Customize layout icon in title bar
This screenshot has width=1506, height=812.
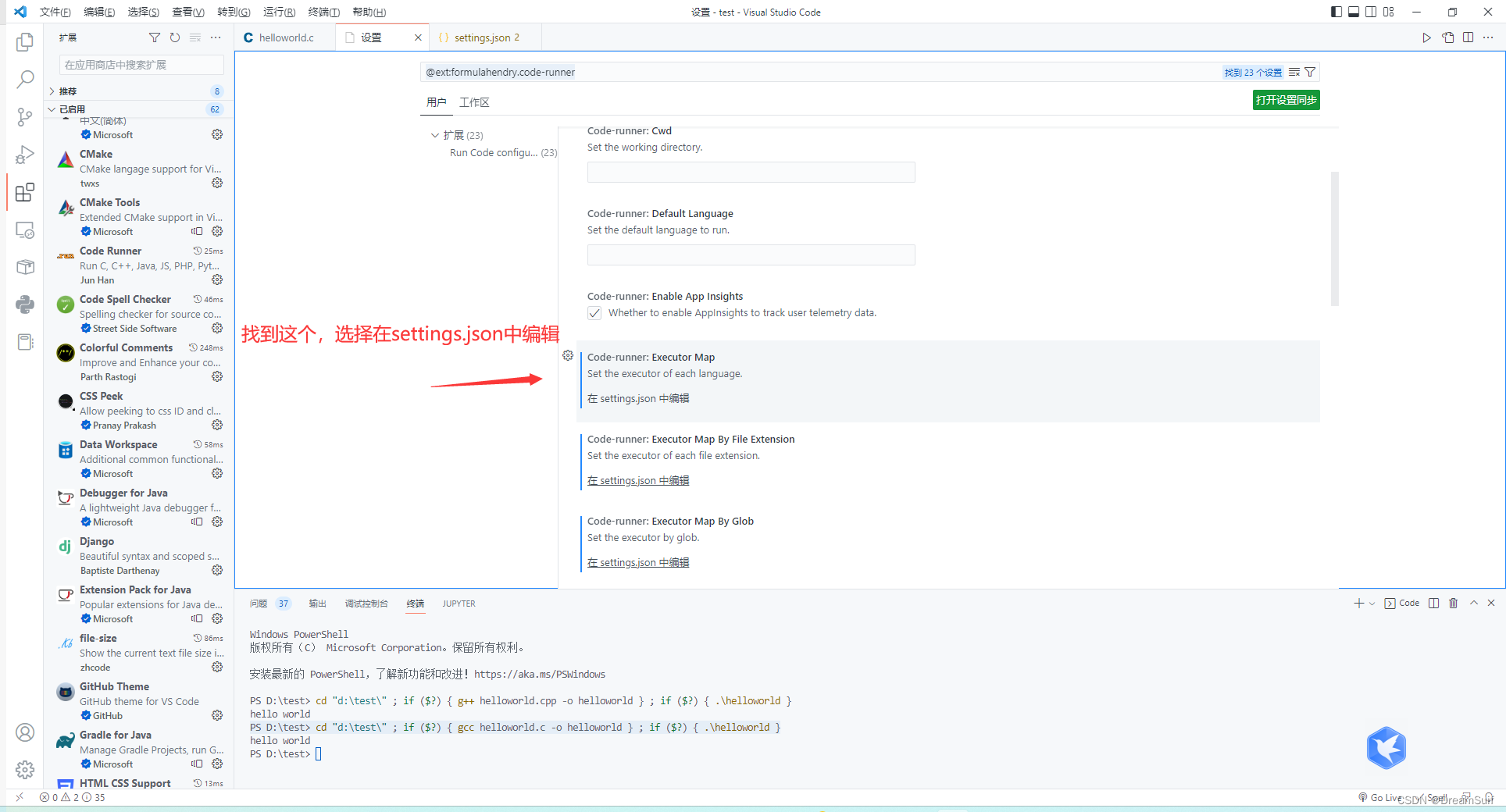click(x=1388, y=12)
